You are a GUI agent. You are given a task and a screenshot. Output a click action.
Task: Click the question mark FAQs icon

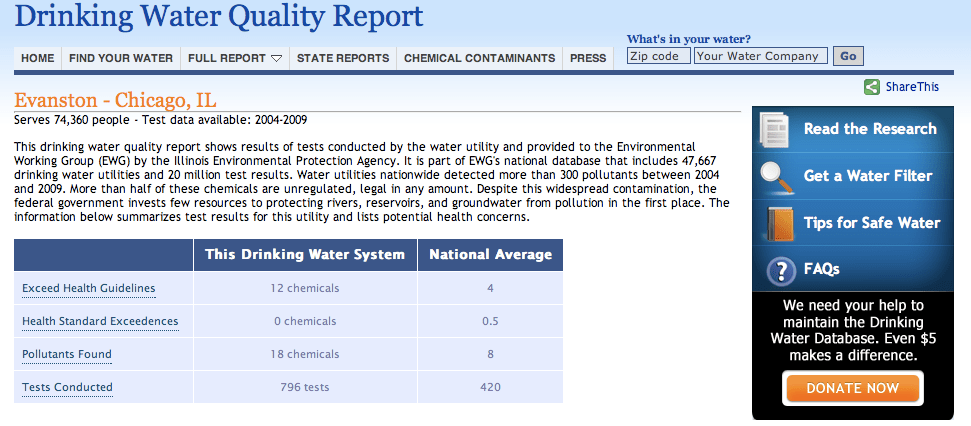(x=779, y=270)
